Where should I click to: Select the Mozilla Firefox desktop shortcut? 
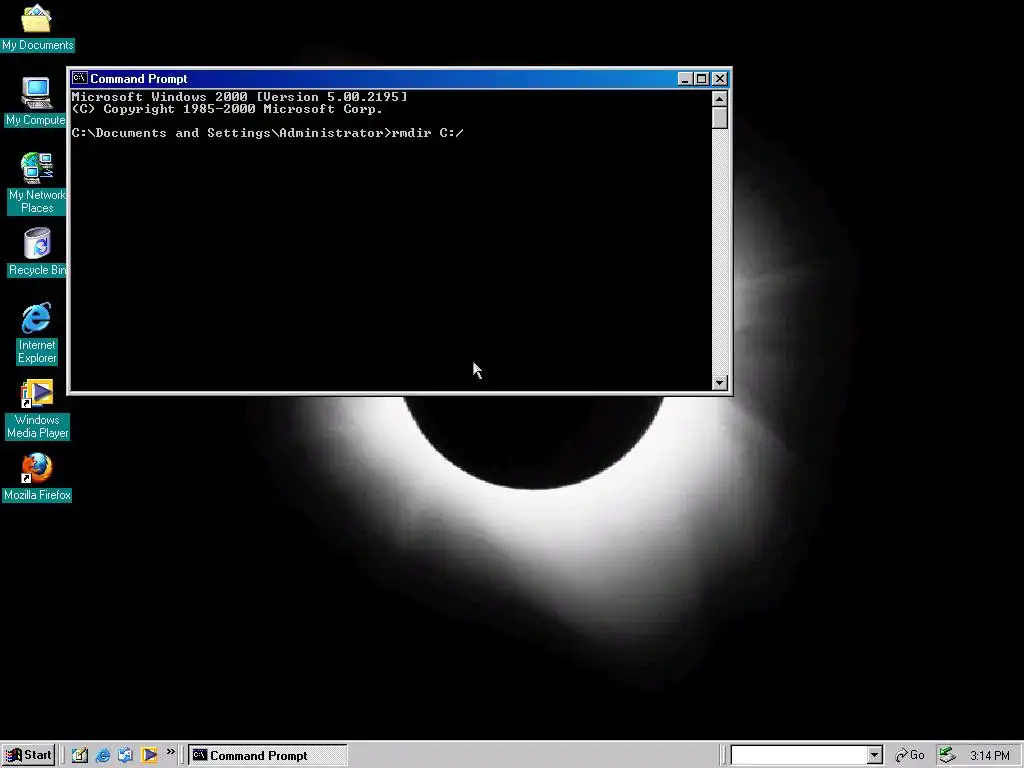coord(37,477)
